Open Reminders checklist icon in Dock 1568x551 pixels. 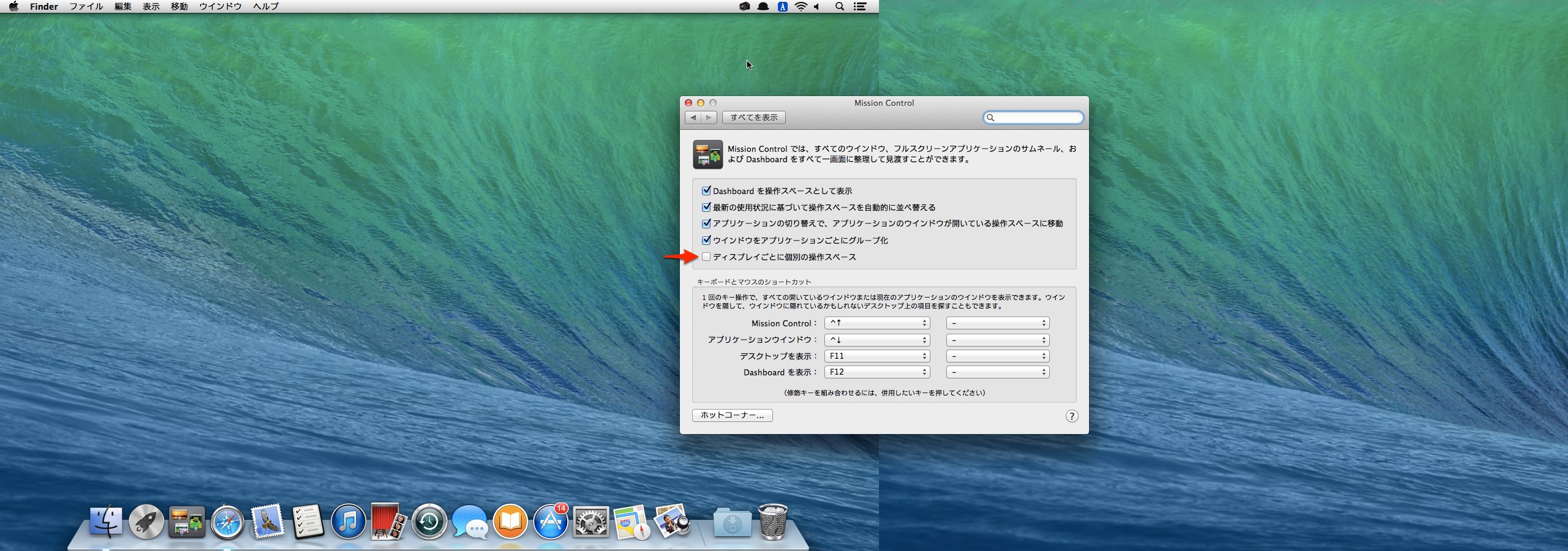tap(307, 522)
